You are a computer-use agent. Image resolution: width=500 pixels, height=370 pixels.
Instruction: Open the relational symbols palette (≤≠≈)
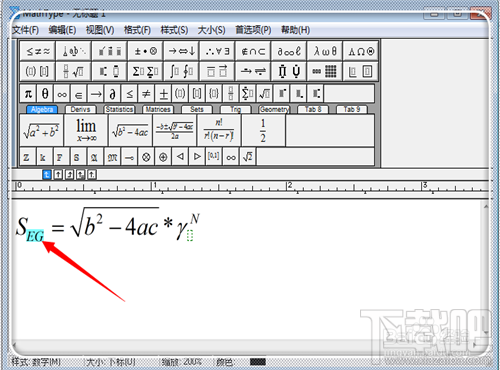coord(38,51)
